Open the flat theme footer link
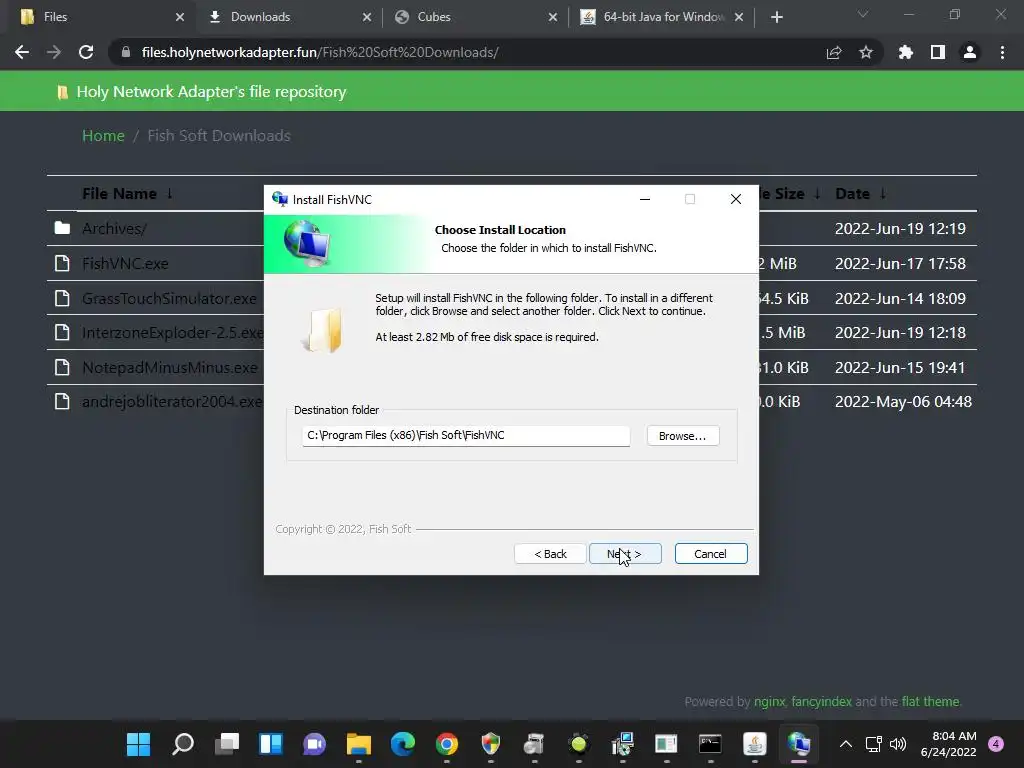Image resolution: width=1024 pixels, height=768 pixels. click(x=931, y=701)
